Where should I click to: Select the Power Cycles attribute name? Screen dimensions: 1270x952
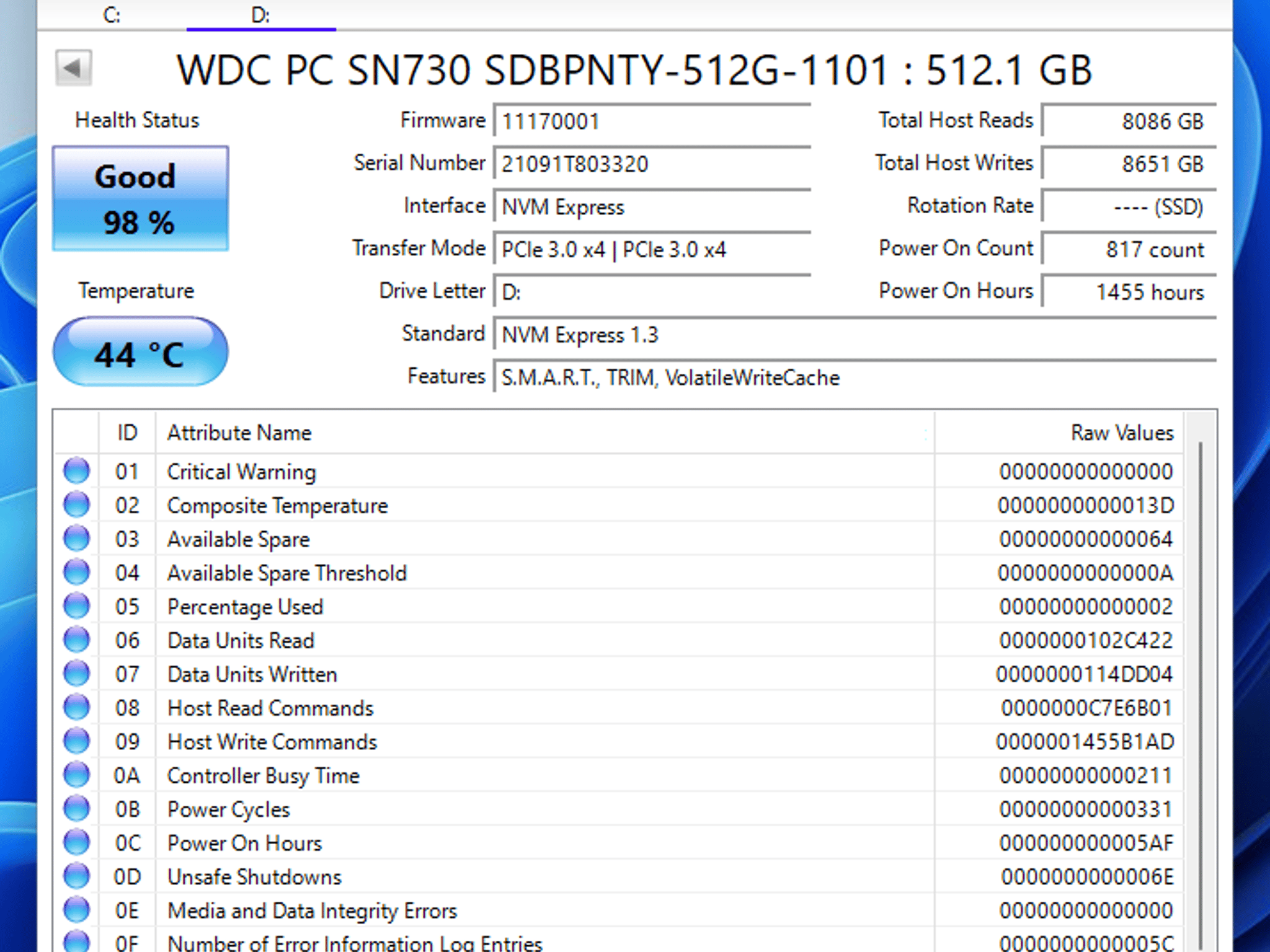(229, 809)
